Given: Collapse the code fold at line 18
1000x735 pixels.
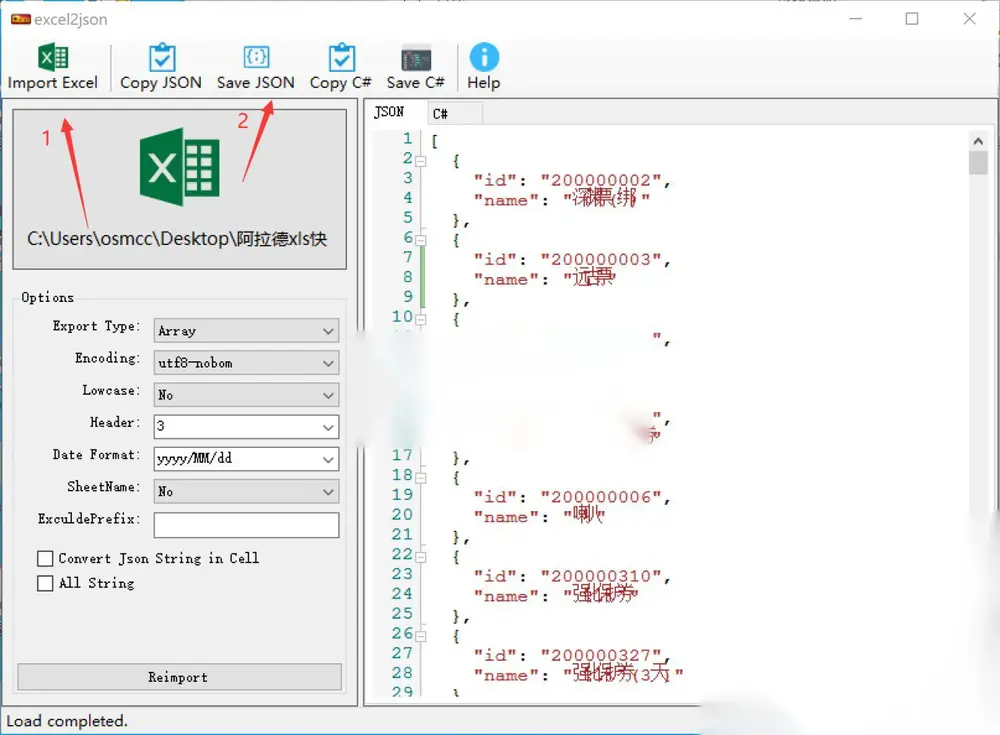Looking at the screenshot, I should (x=421, y=478).
